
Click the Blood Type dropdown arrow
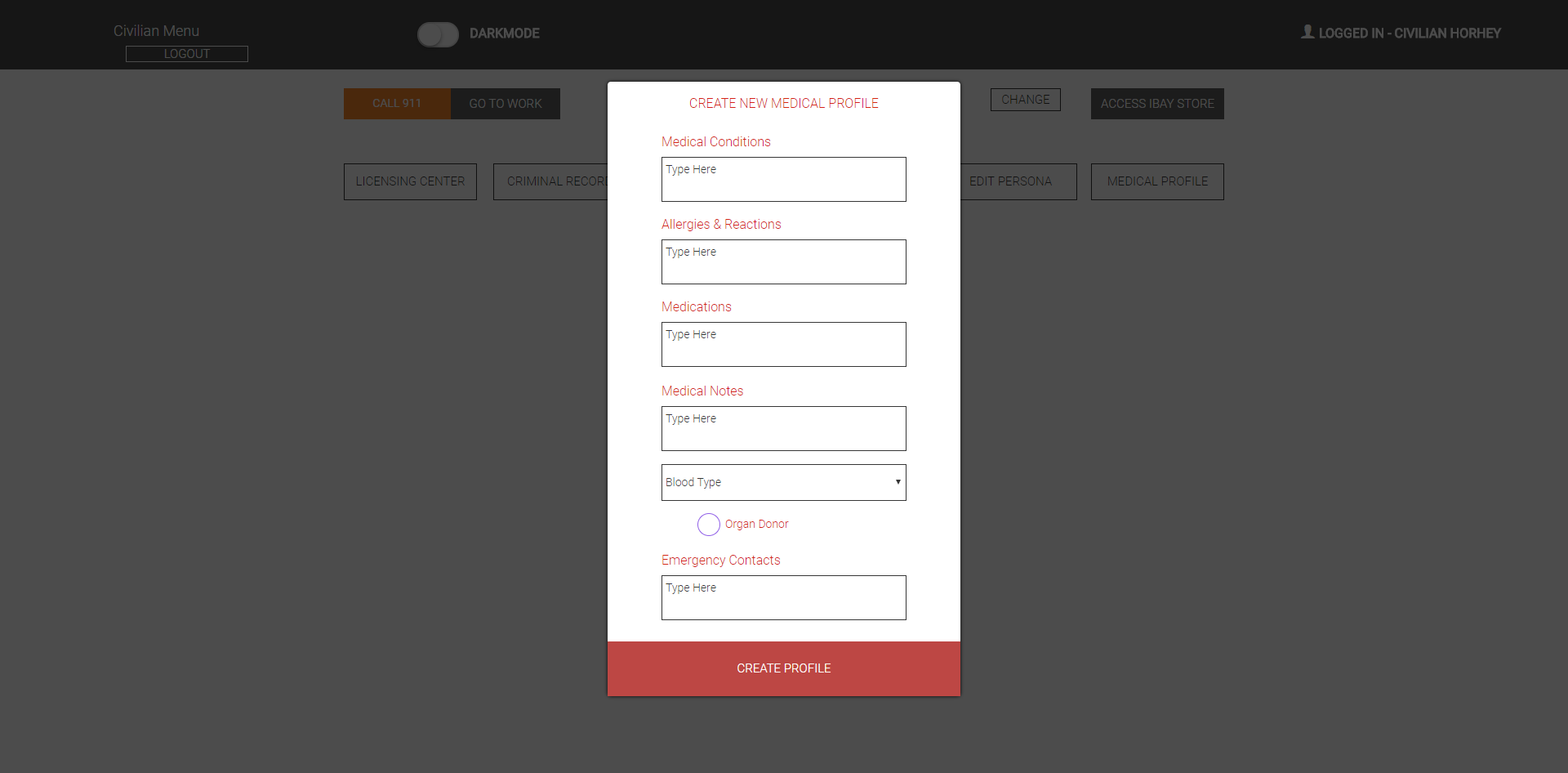[x=898, y=482]
